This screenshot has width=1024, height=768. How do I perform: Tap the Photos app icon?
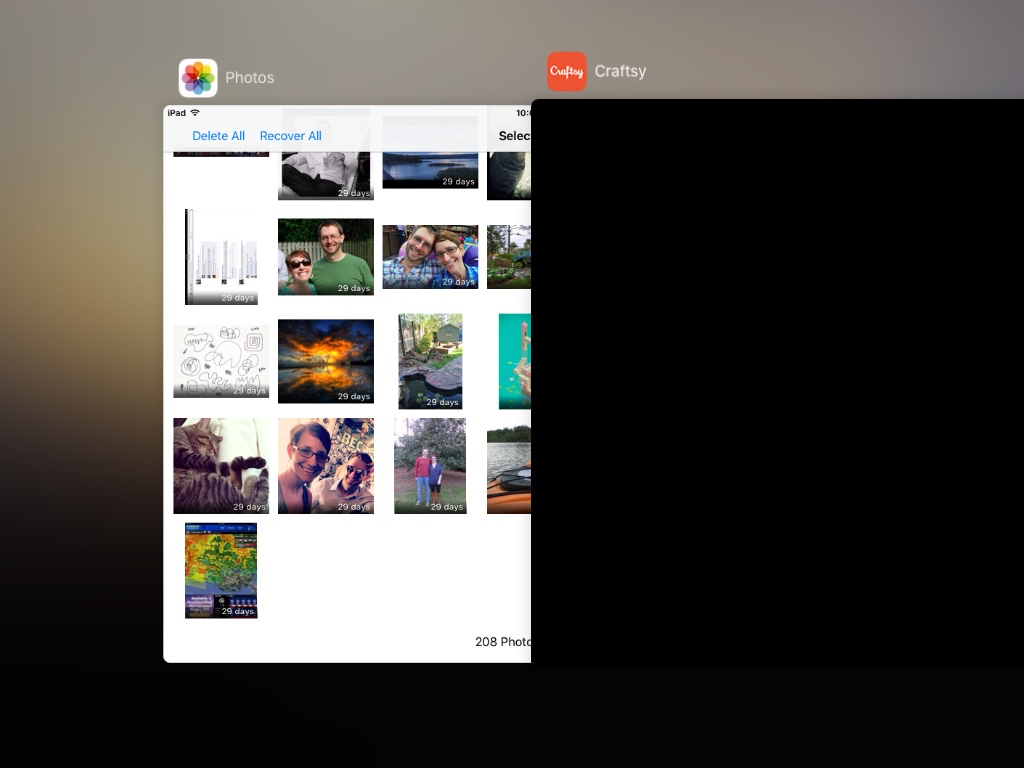coord(198,78)
